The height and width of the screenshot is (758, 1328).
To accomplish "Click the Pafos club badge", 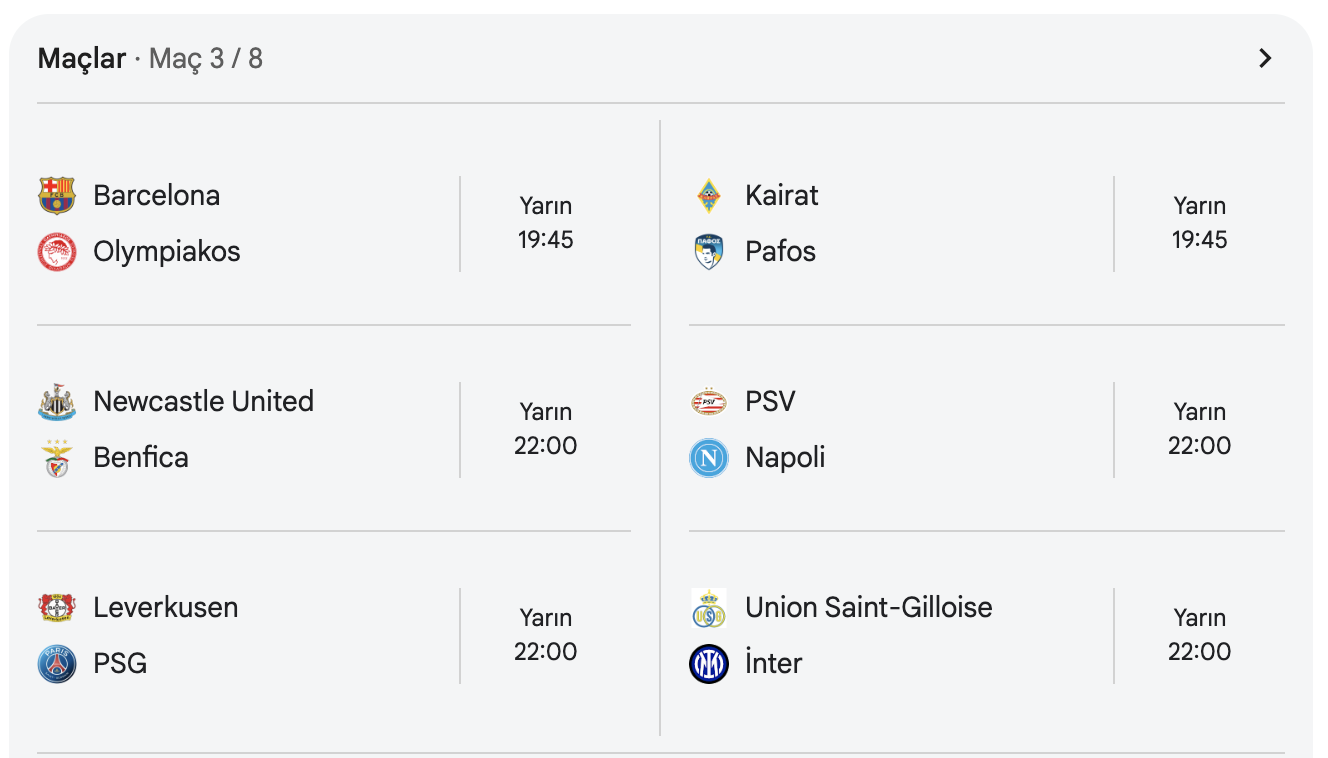I will [x=709, y=252].
